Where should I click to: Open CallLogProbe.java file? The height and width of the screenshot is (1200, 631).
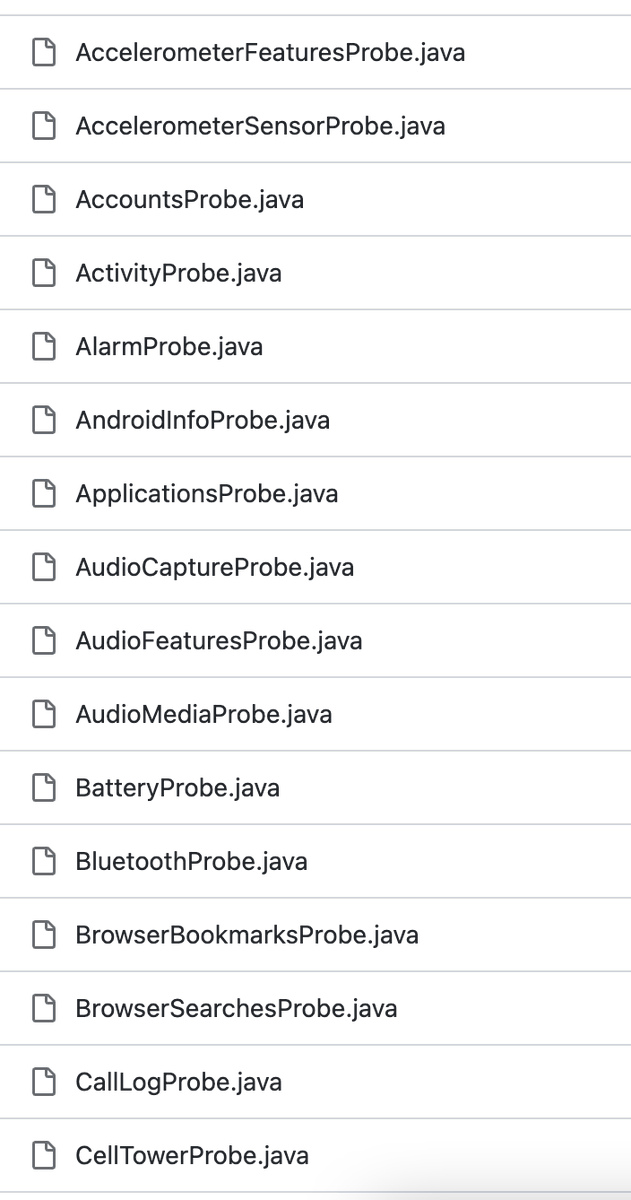pos(179,1082)
